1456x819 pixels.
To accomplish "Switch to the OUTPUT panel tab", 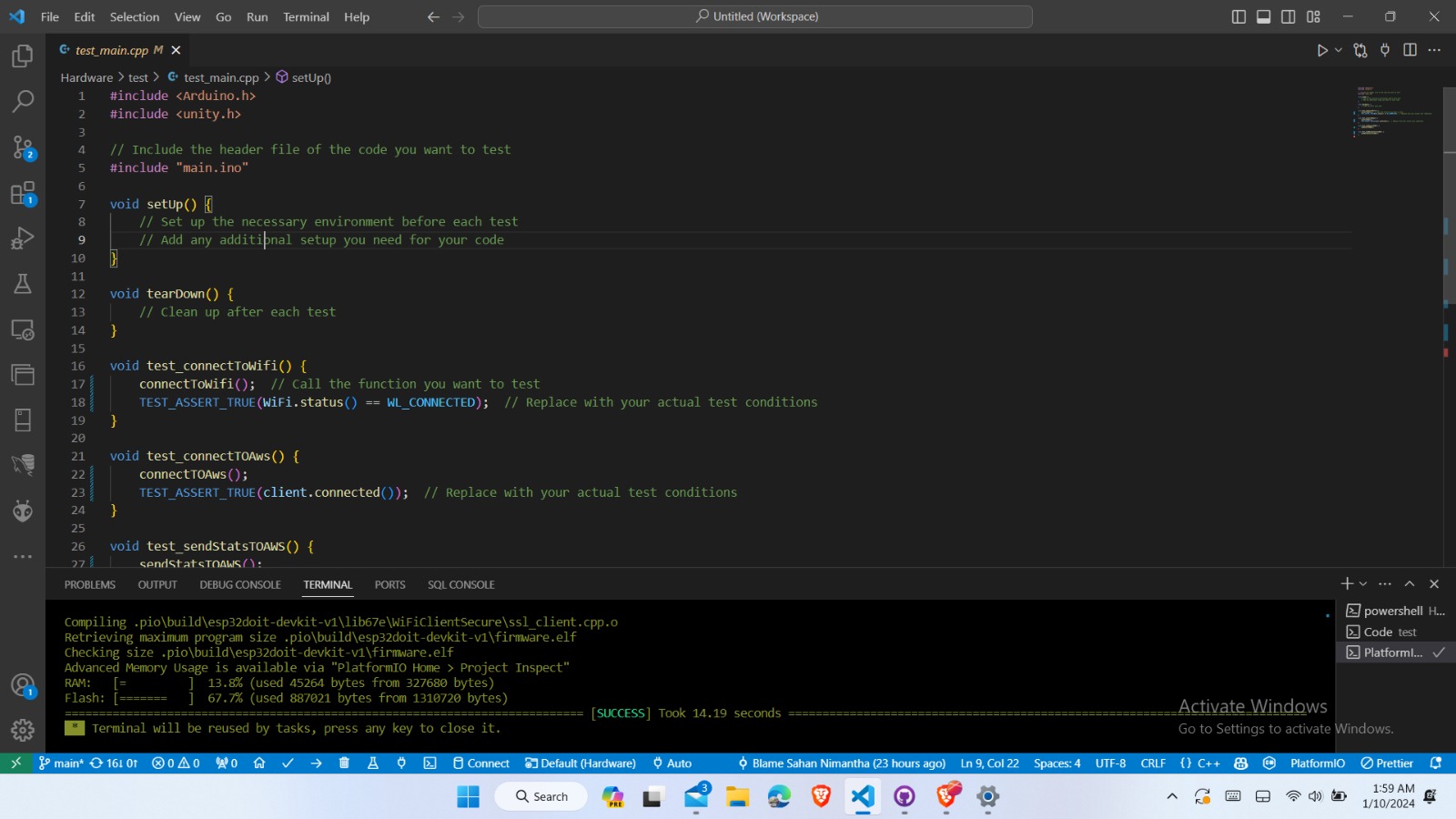I will coord(157,585).
